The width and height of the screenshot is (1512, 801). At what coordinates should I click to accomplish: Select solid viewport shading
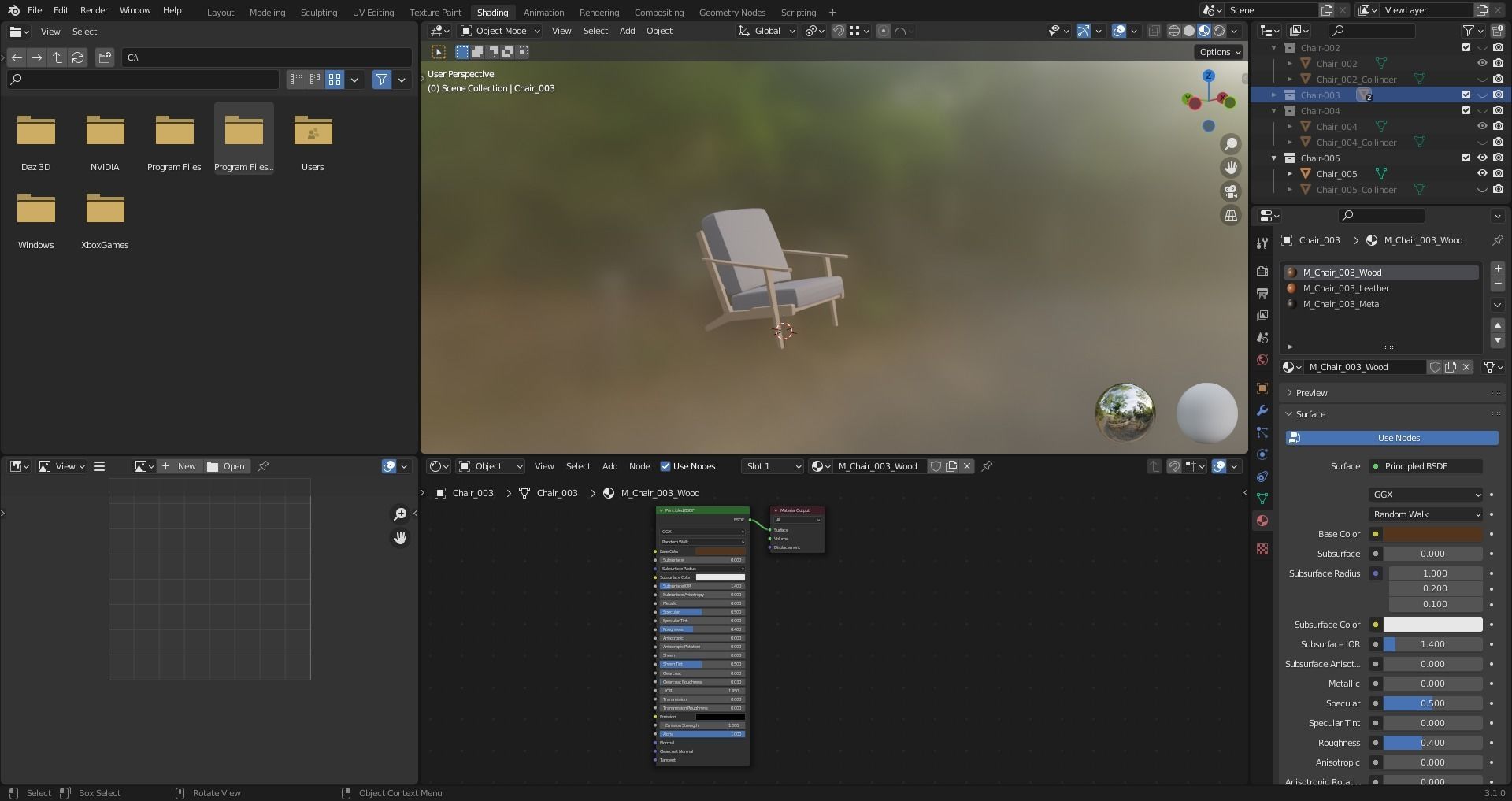click(1189, 31)
